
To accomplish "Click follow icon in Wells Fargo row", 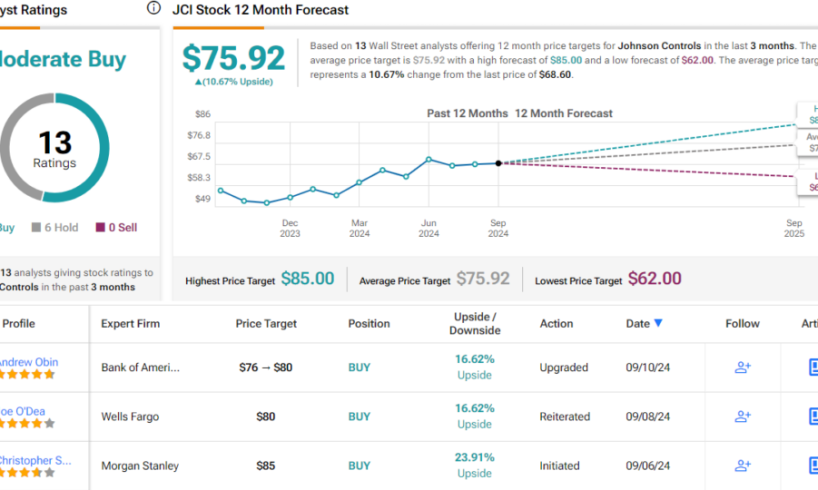I will [x=742, y=416].
